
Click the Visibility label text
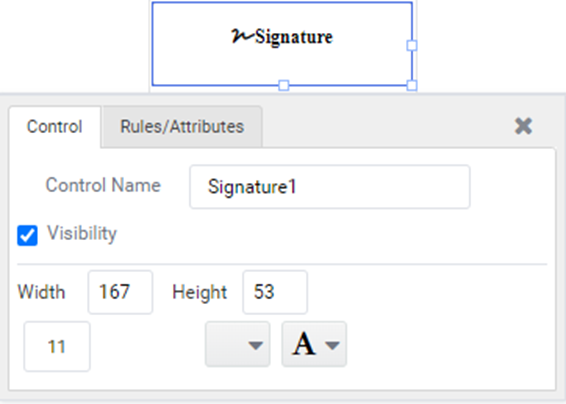pos(82,234)
